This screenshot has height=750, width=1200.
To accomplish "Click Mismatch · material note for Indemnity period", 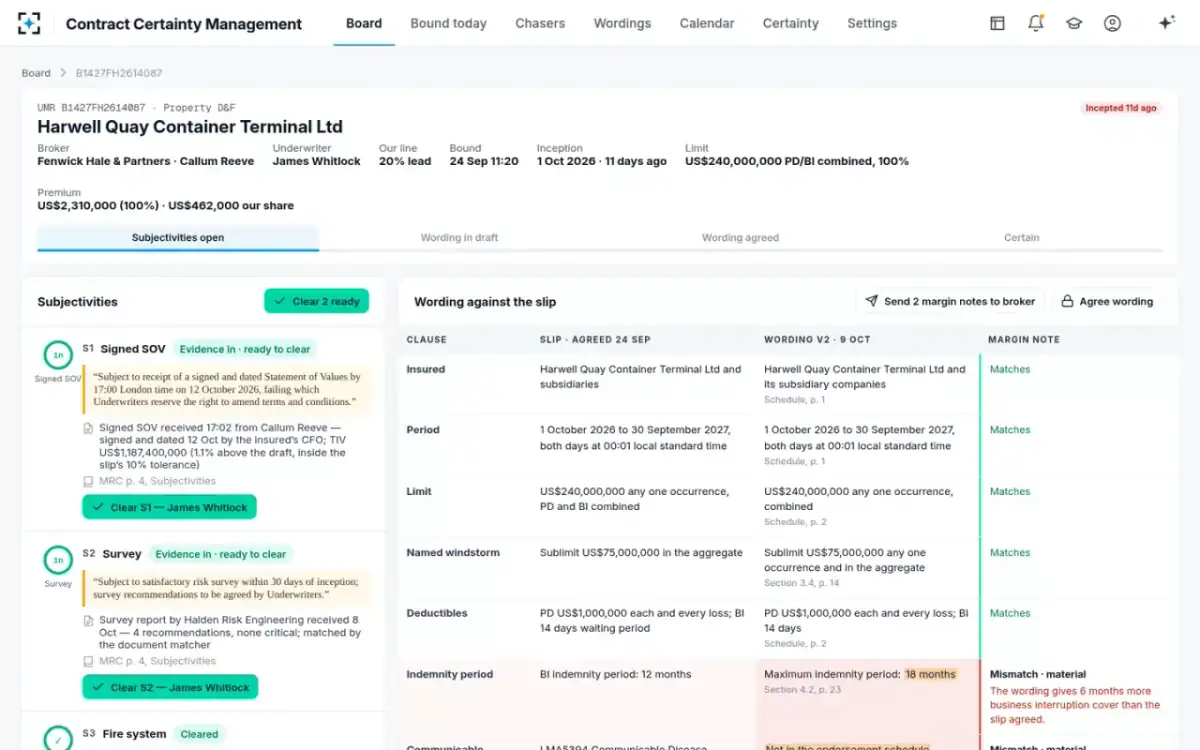I will coord(1038,674).
